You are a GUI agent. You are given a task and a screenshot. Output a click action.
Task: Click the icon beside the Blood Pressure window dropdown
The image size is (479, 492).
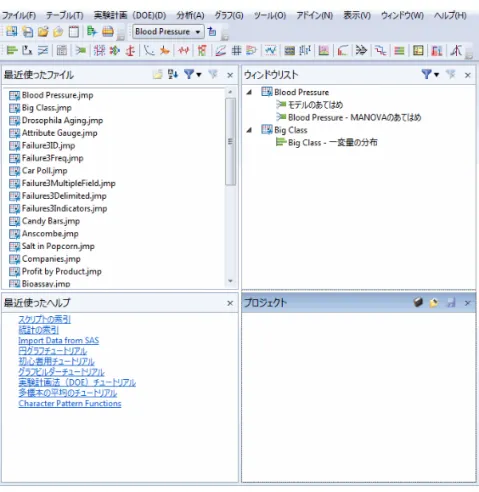click(x=212, y=32)
